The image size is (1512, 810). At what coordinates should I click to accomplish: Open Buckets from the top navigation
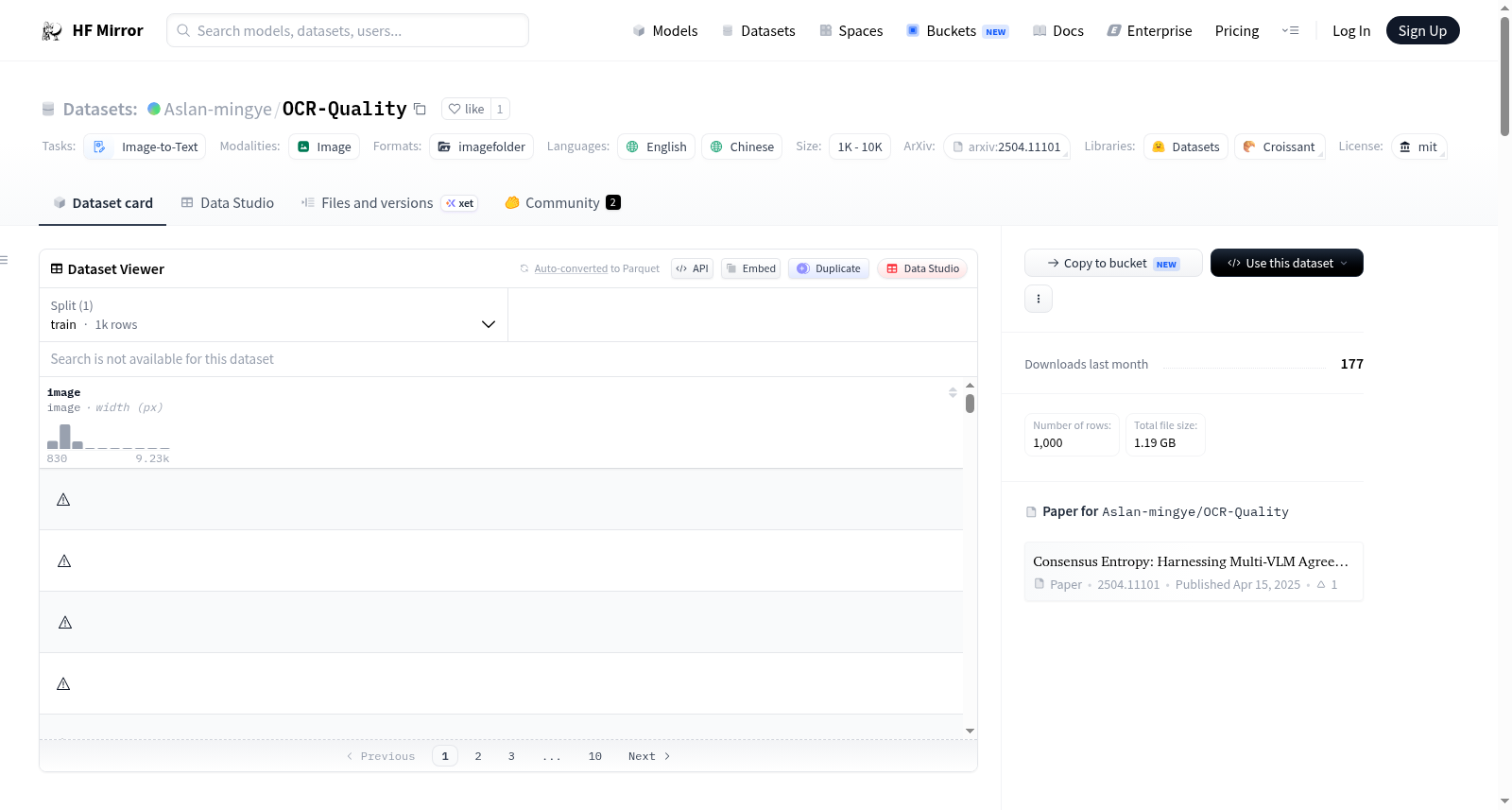click(957, 31)
